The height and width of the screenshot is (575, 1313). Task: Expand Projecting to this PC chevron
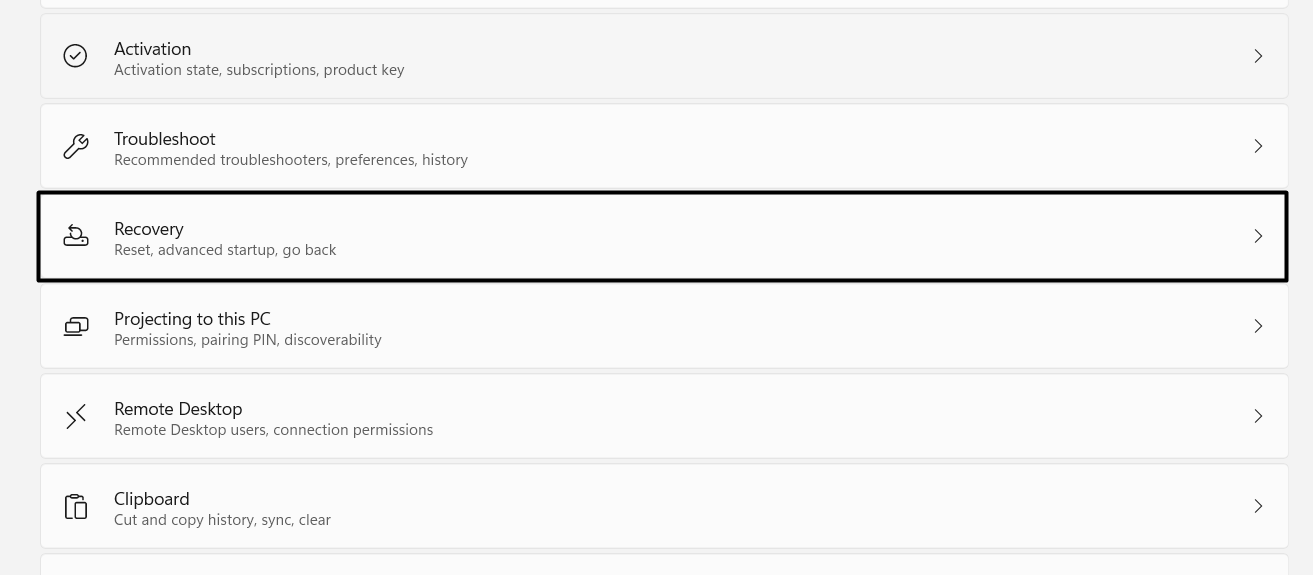click(x=1258, y=326)
